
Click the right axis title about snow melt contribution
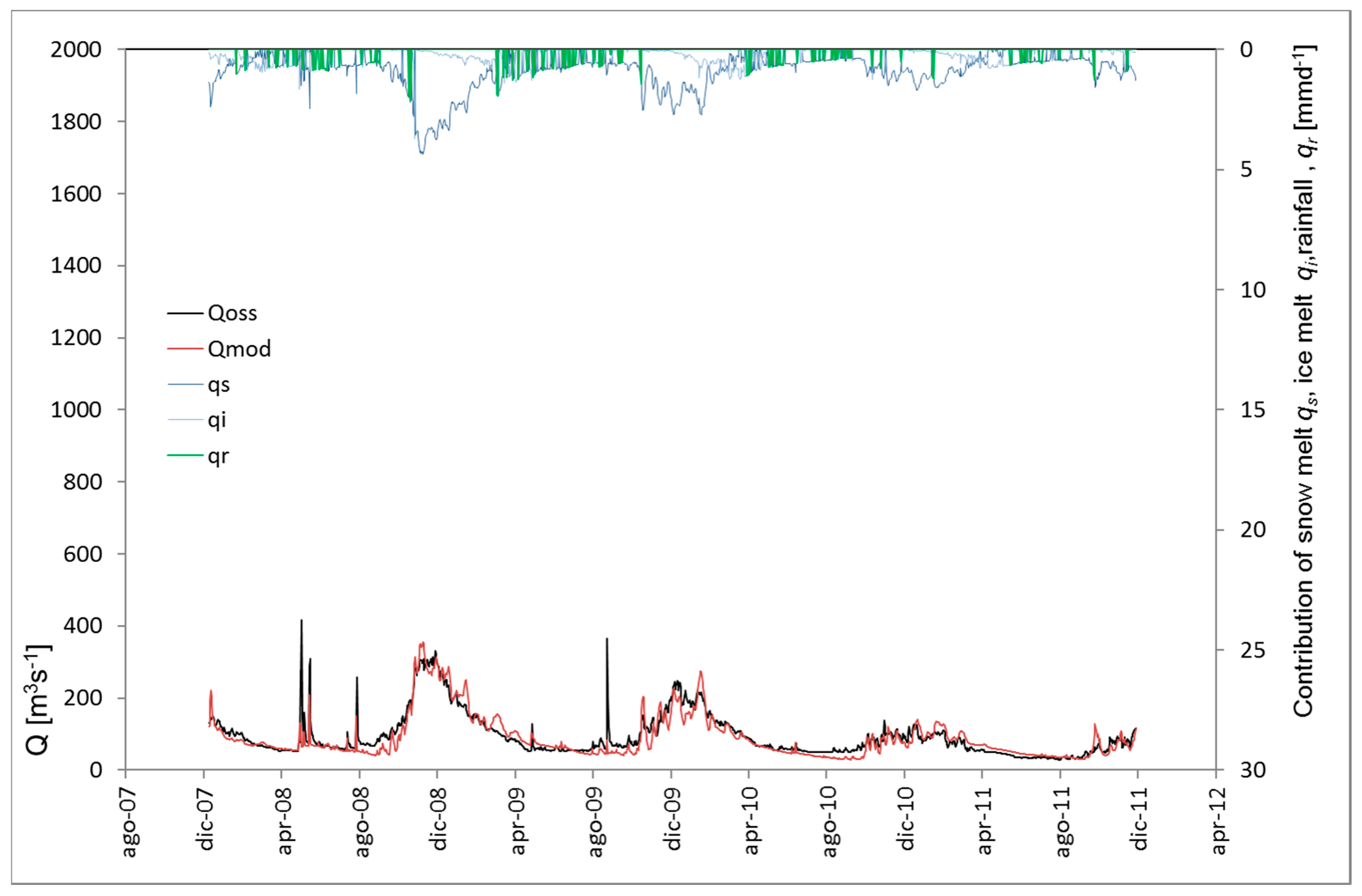1305,380
